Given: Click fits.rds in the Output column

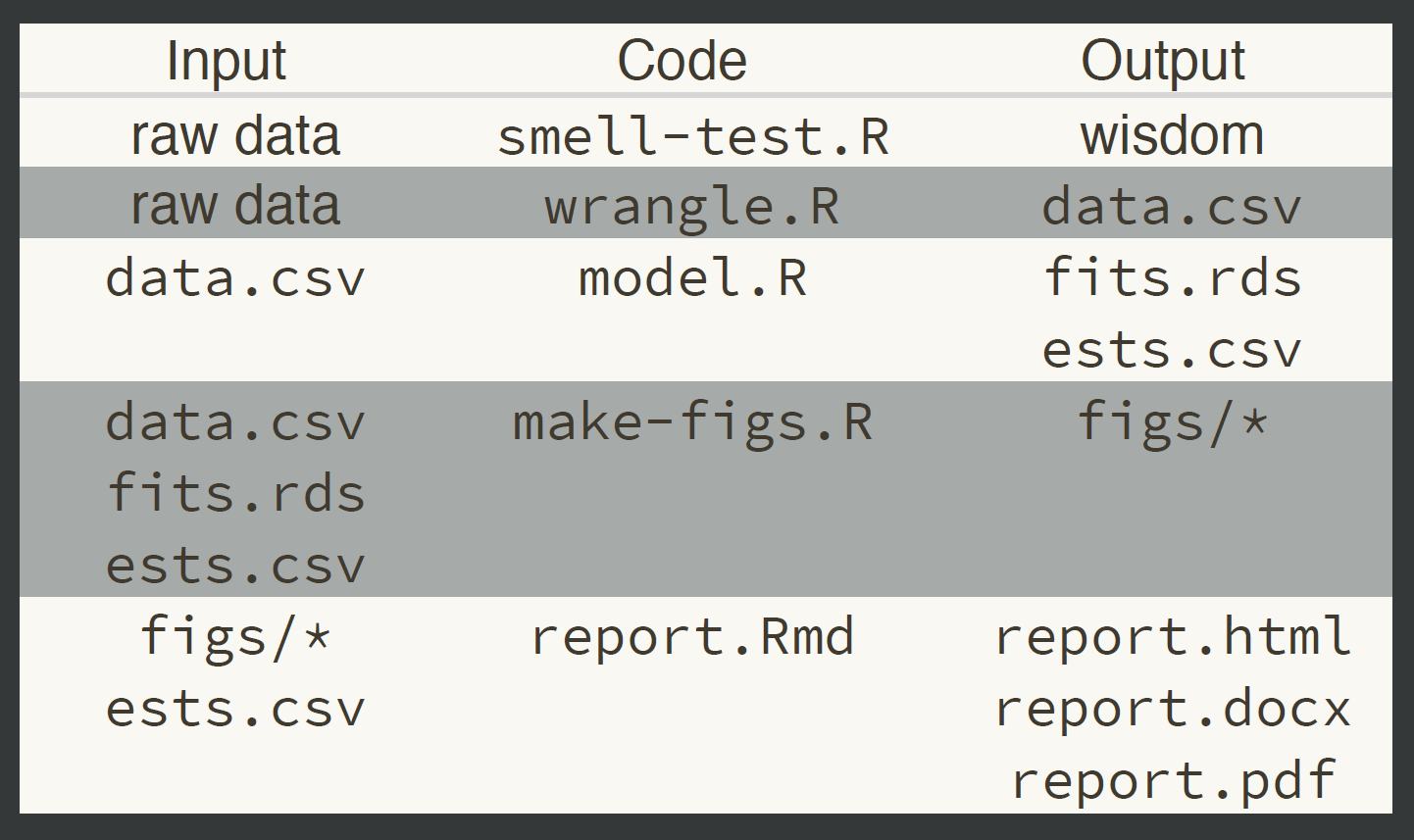Looking at the screenshot, I should [1173, 277].
